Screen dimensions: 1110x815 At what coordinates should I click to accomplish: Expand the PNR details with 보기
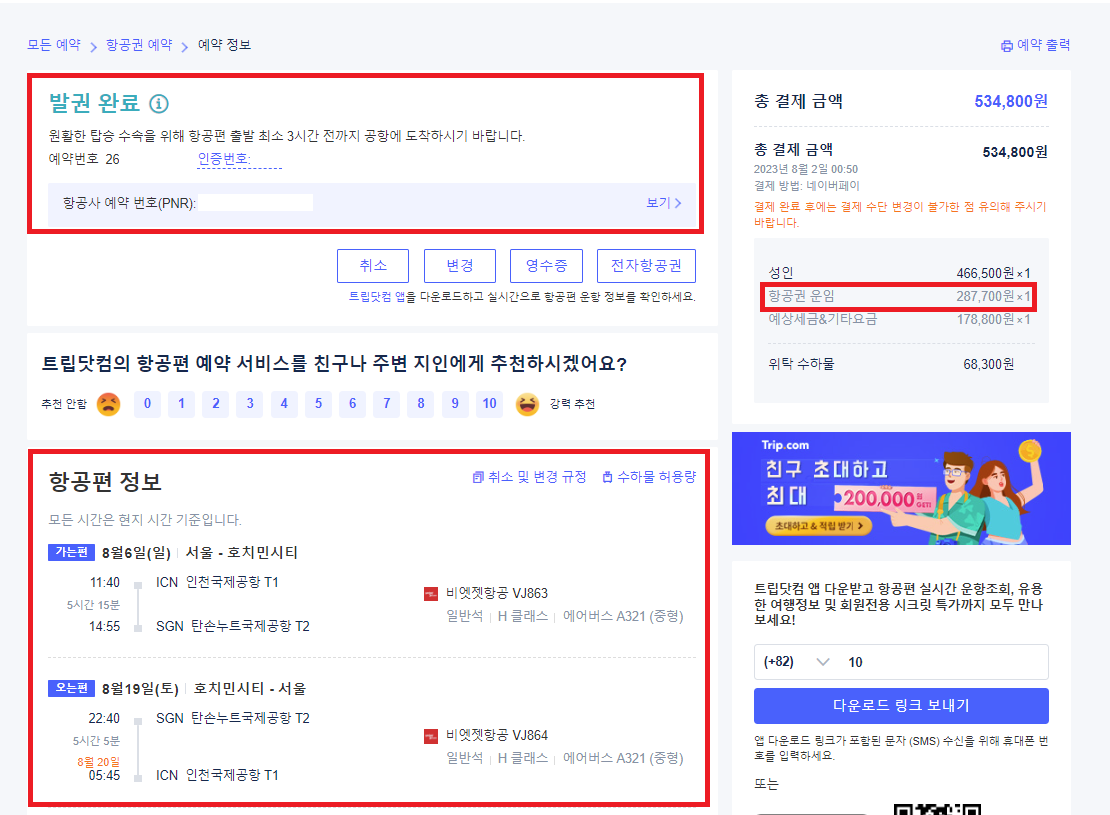point(663,203)
